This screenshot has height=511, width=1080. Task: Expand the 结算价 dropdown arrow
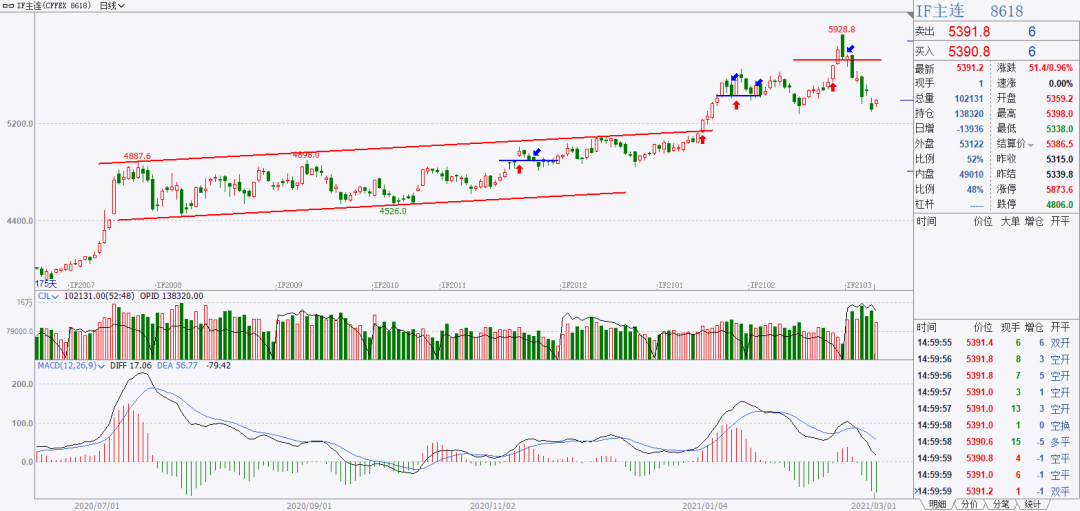click(x=1030, y=144)
